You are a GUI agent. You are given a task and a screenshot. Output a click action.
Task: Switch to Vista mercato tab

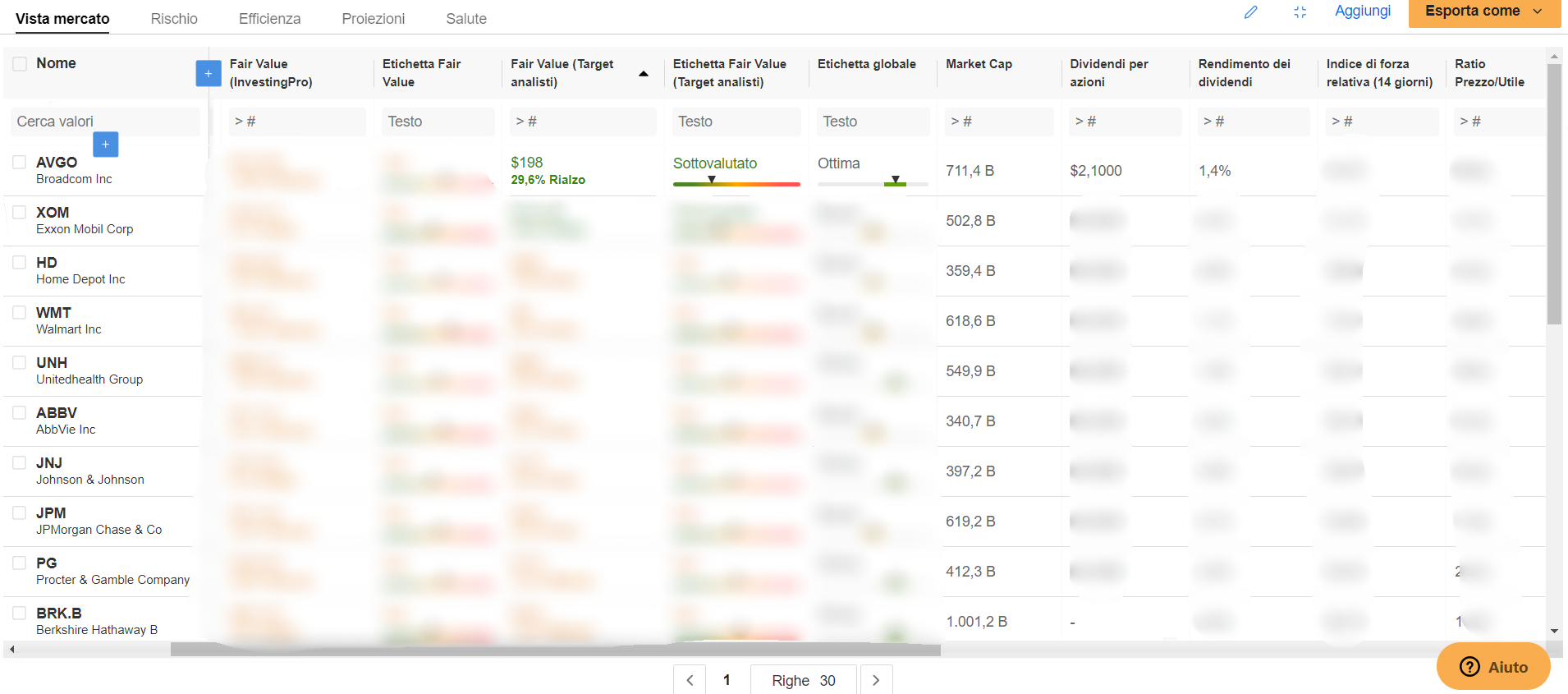pos(62,18)
